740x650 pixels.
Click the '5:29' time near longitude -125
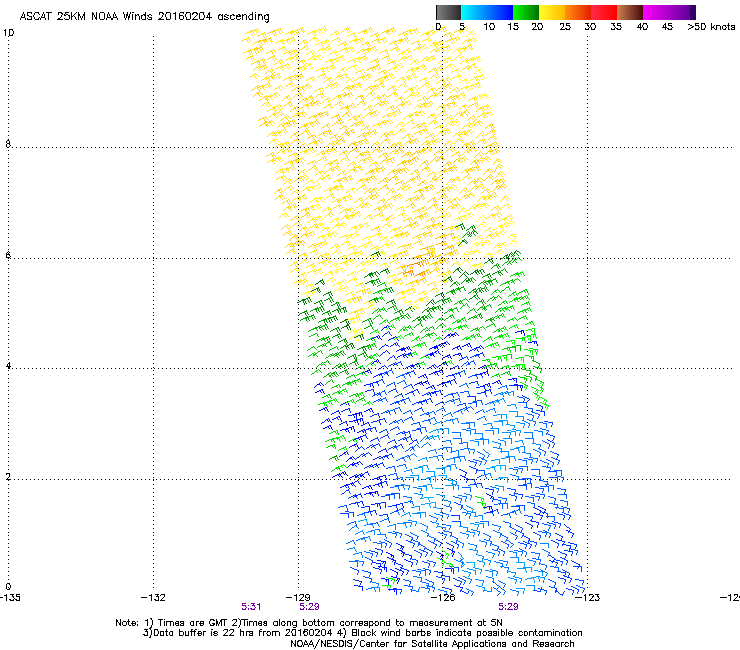pos(508,607)
